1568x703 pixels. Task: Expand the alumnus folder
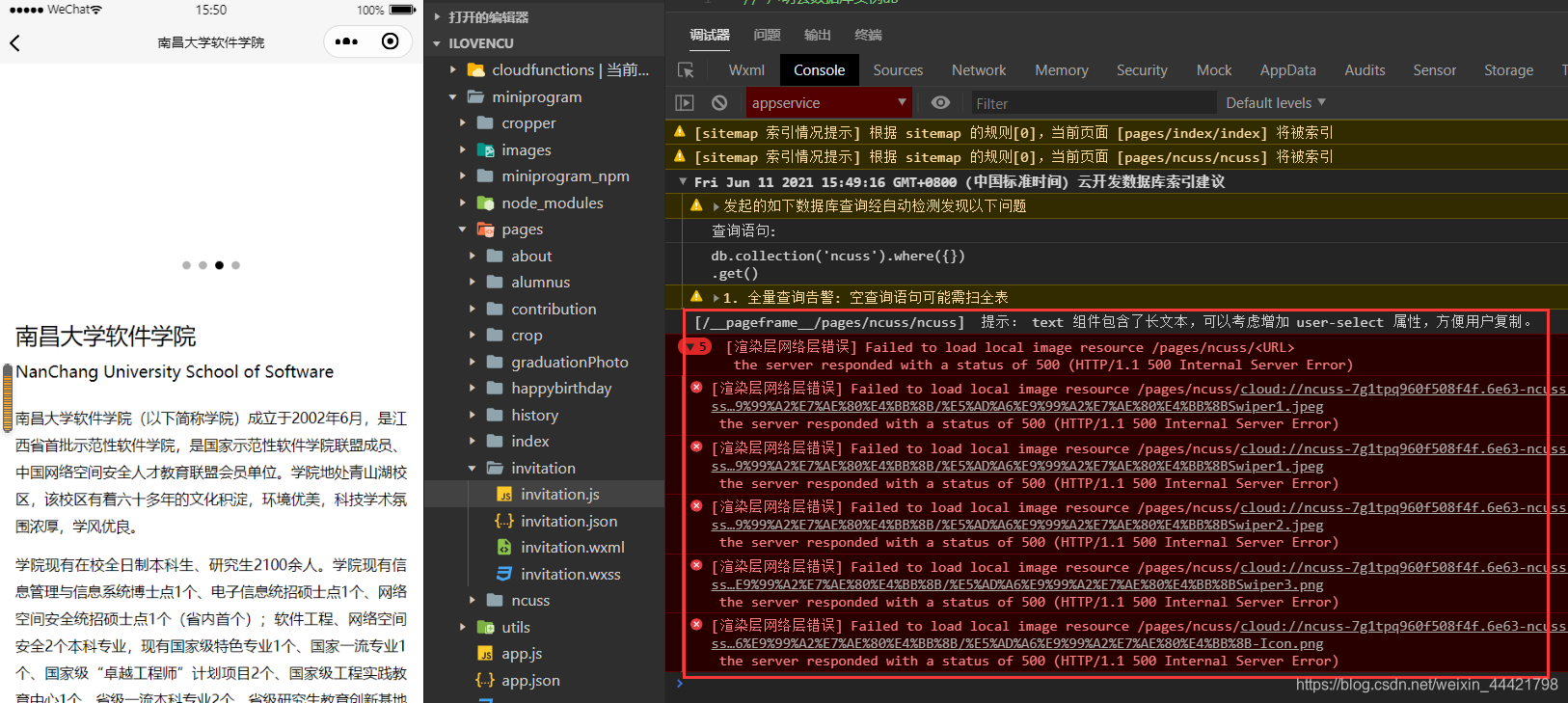coord(473,283)
